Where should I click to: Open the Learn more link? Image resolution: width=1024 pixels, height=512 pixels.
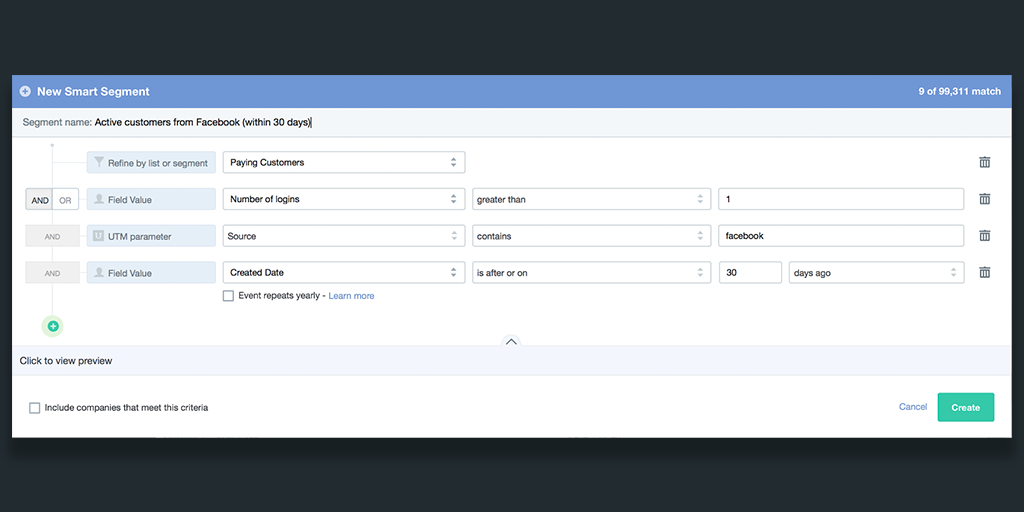(x=351, y=296)
